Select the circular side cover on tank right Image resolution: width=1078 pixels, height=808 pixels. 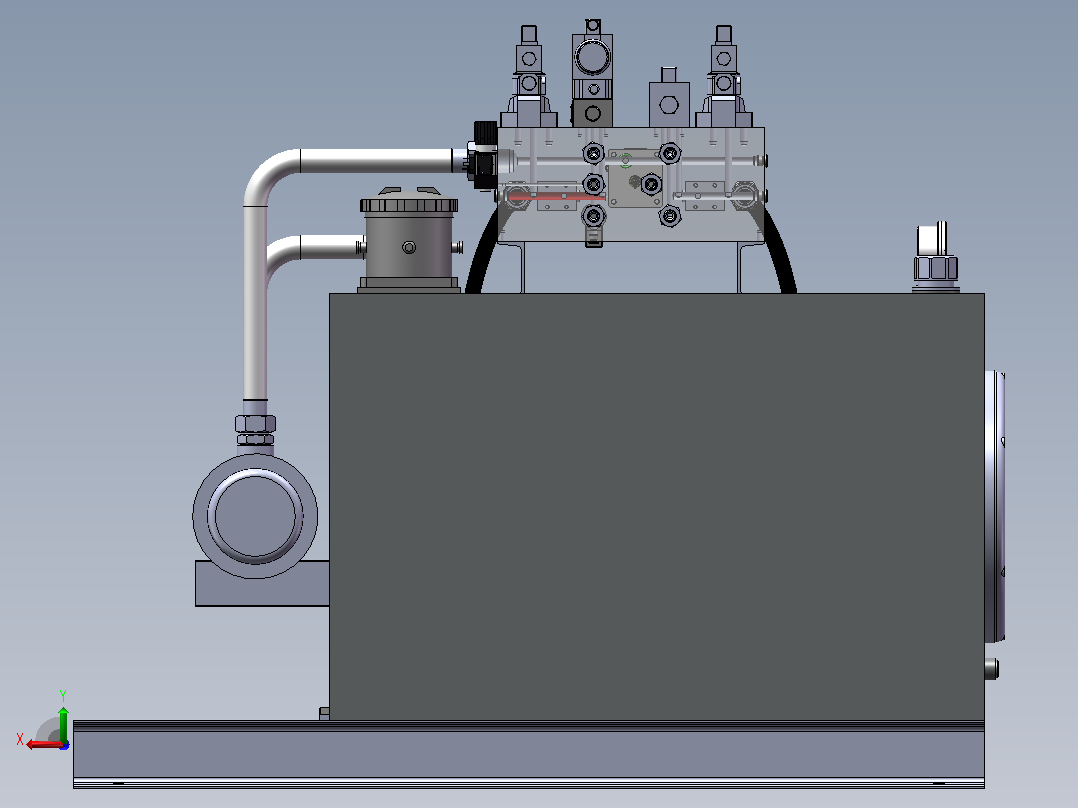[x=995, y=507]
